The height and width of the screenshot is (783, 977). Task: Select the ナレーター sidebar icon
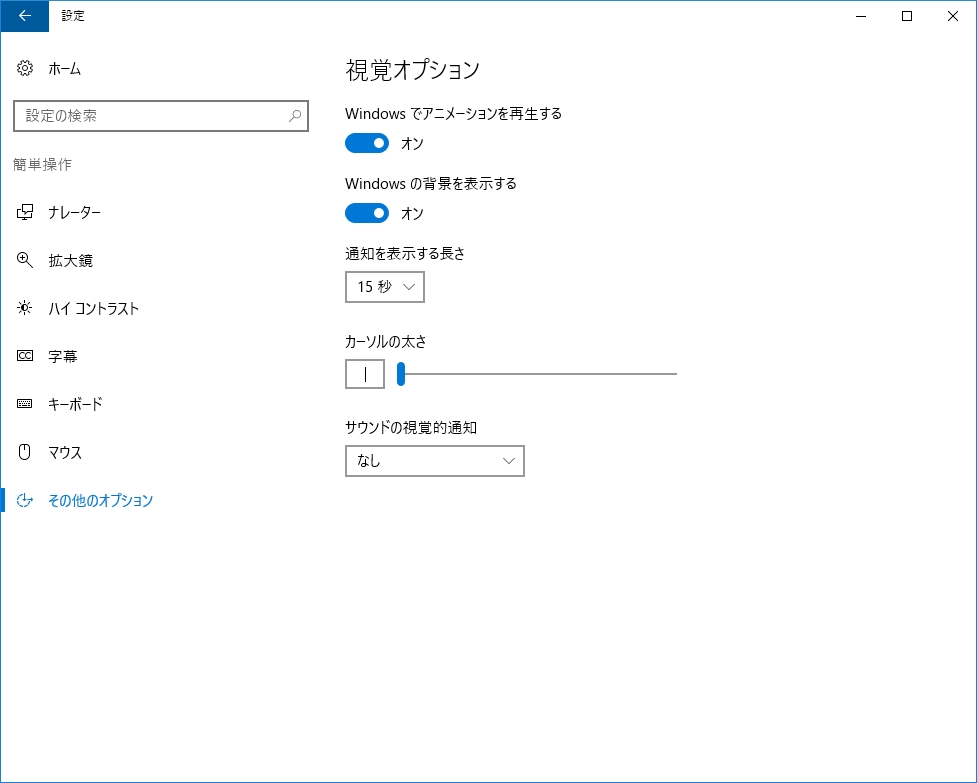point(24,212)
